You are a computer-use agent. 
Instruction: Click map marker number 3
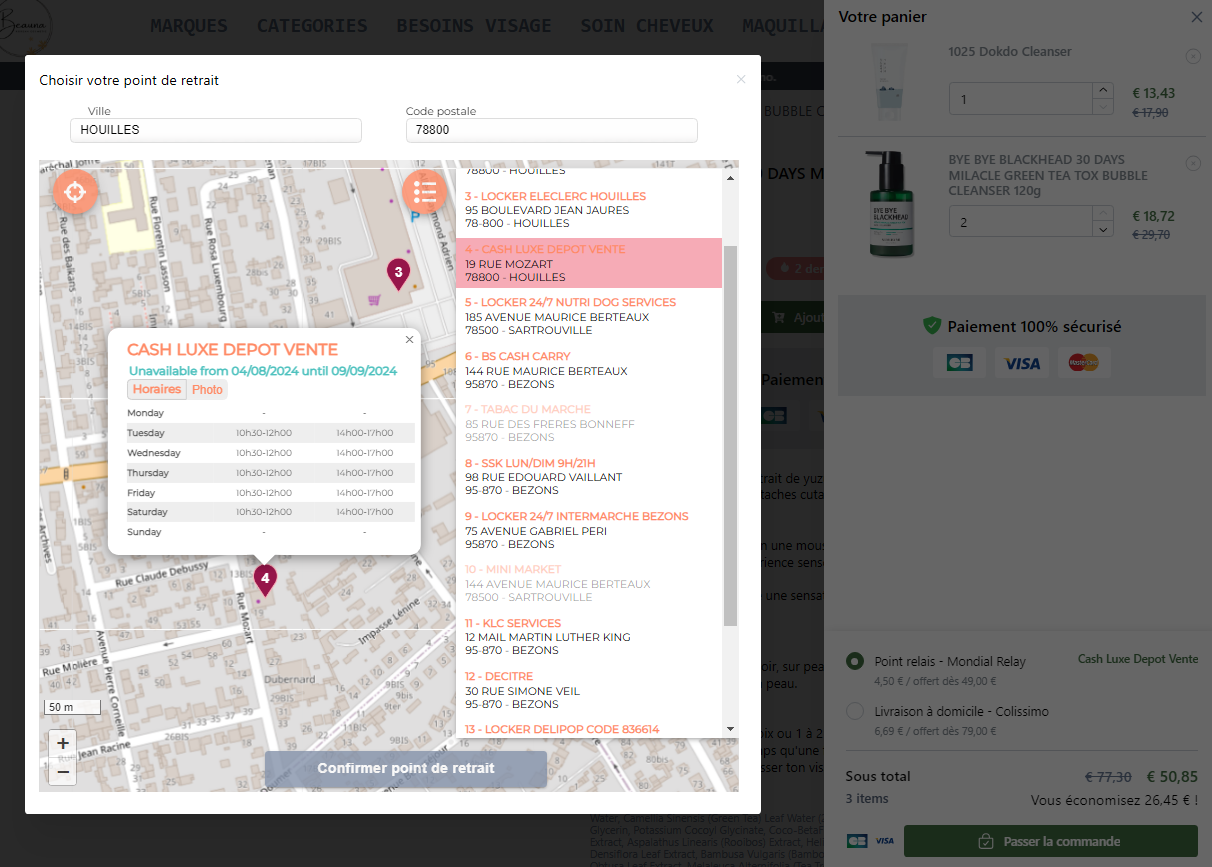[x=398, y=273]
